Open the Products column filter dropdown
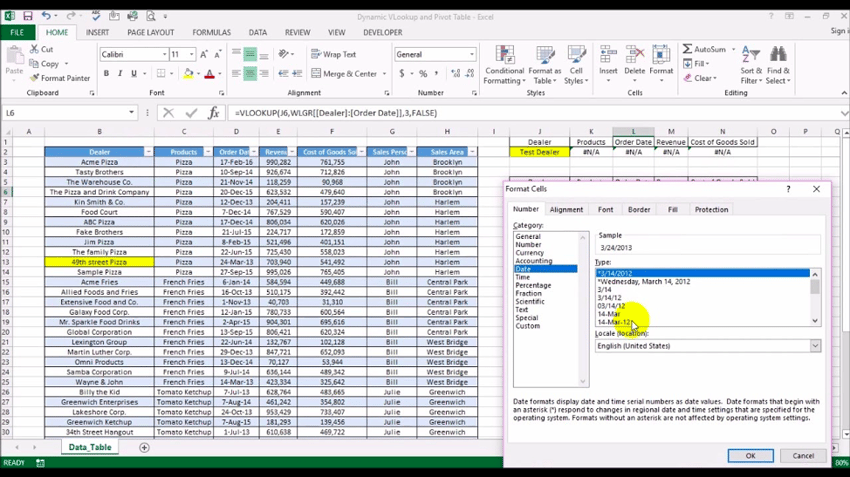 (208, 152)
